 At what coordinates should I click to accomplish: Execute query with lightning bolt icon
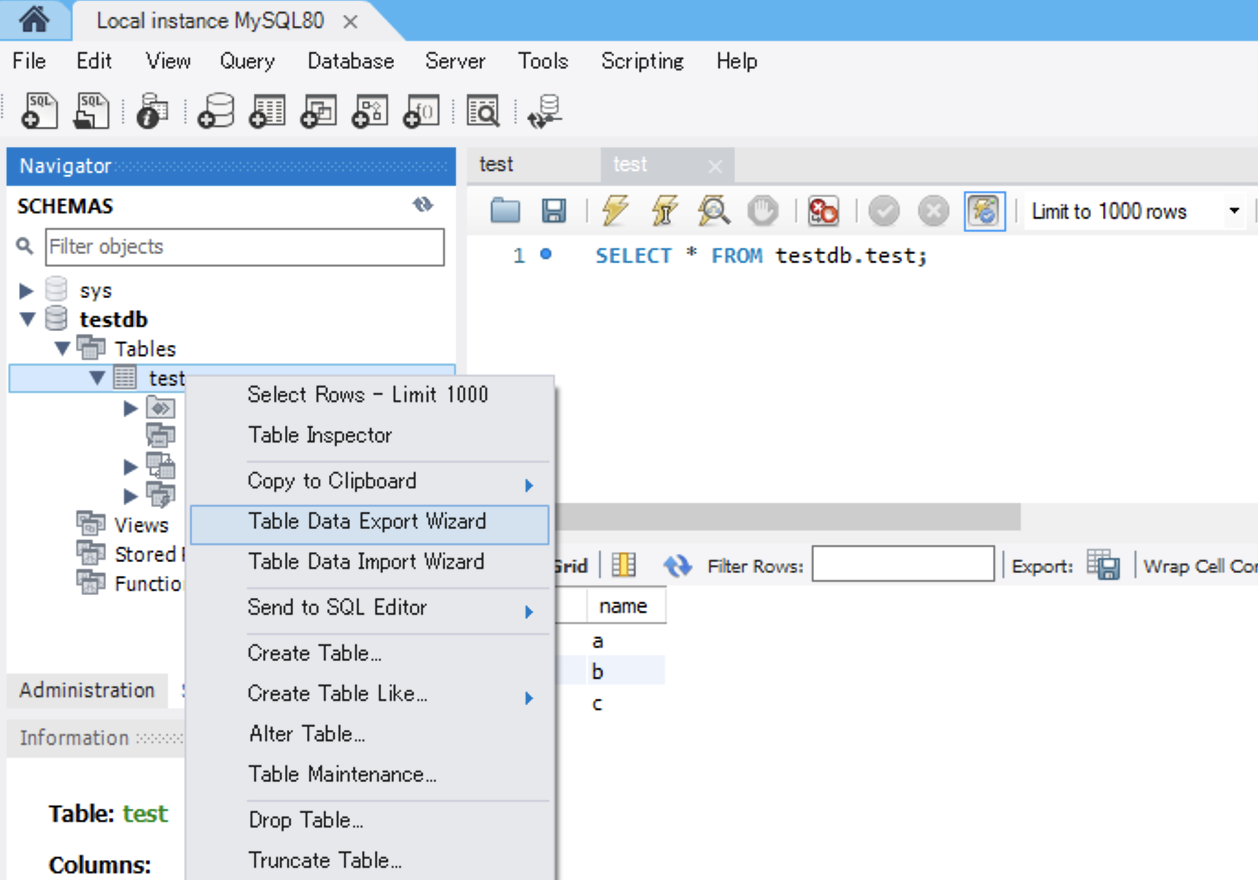[615, 210]
